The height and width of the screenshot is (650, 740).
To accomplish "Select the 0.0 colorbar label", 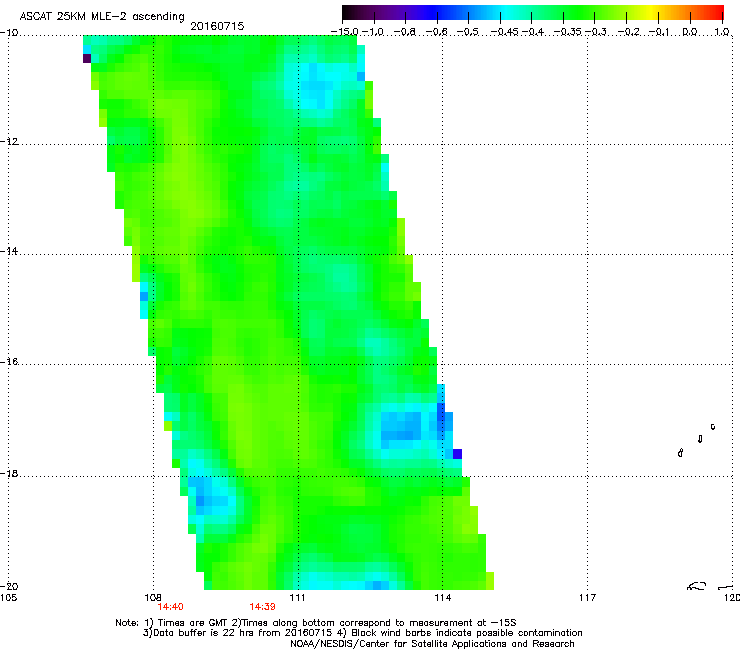I will [x=690, y=32].
